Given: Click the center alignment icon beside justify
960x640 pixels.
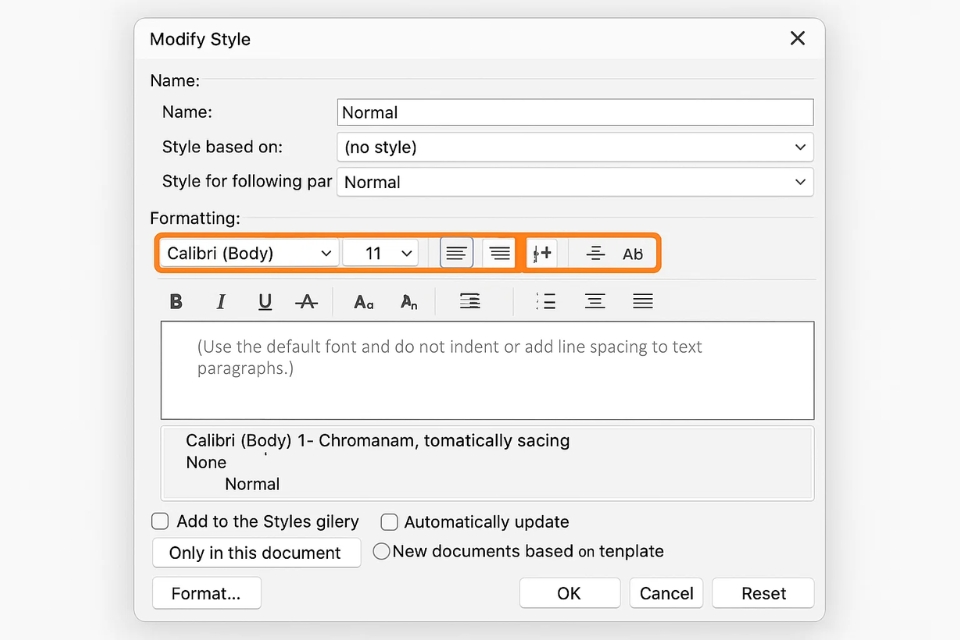Looking at the screenshot, I should [595, 302].
